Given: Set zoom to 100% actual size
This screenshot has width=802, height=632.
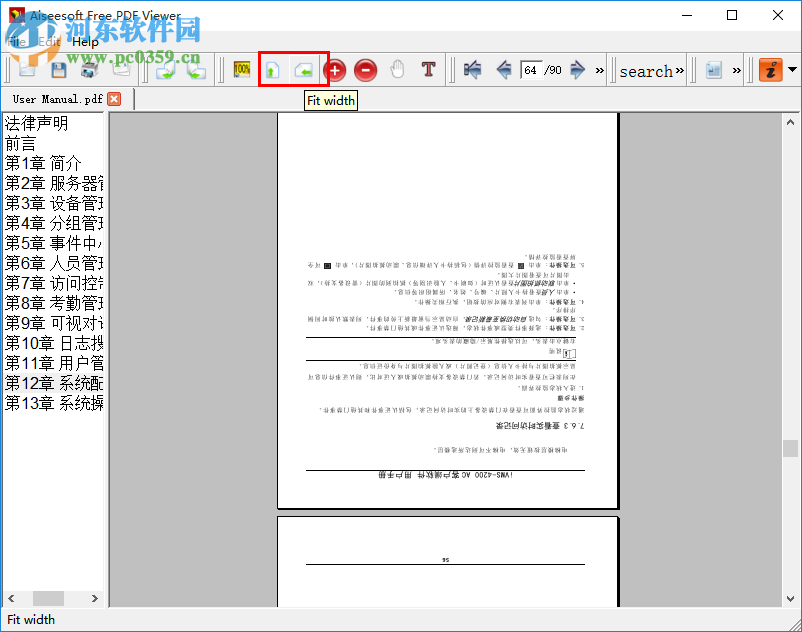Looking at the screenshot, I should [241, 69].
